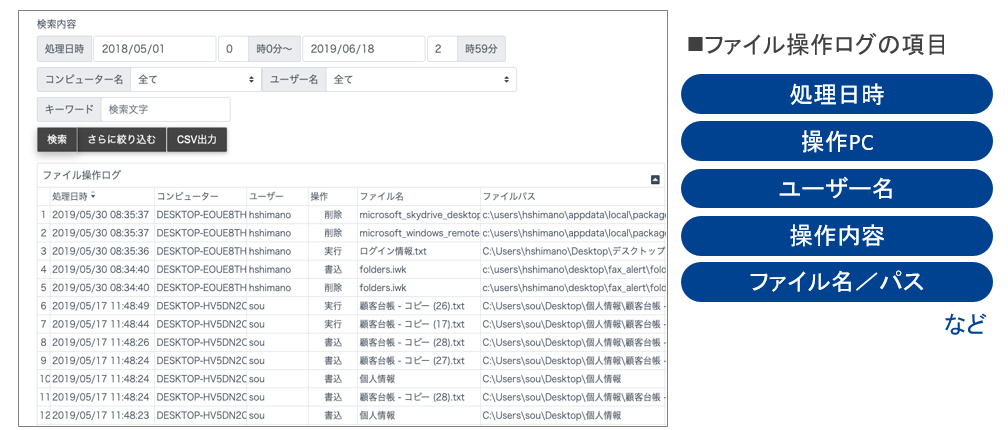Click the 2019/05/30 08:35:36 timestamp cell
Screen dimensions: 1008x430
tap(102, 251)
